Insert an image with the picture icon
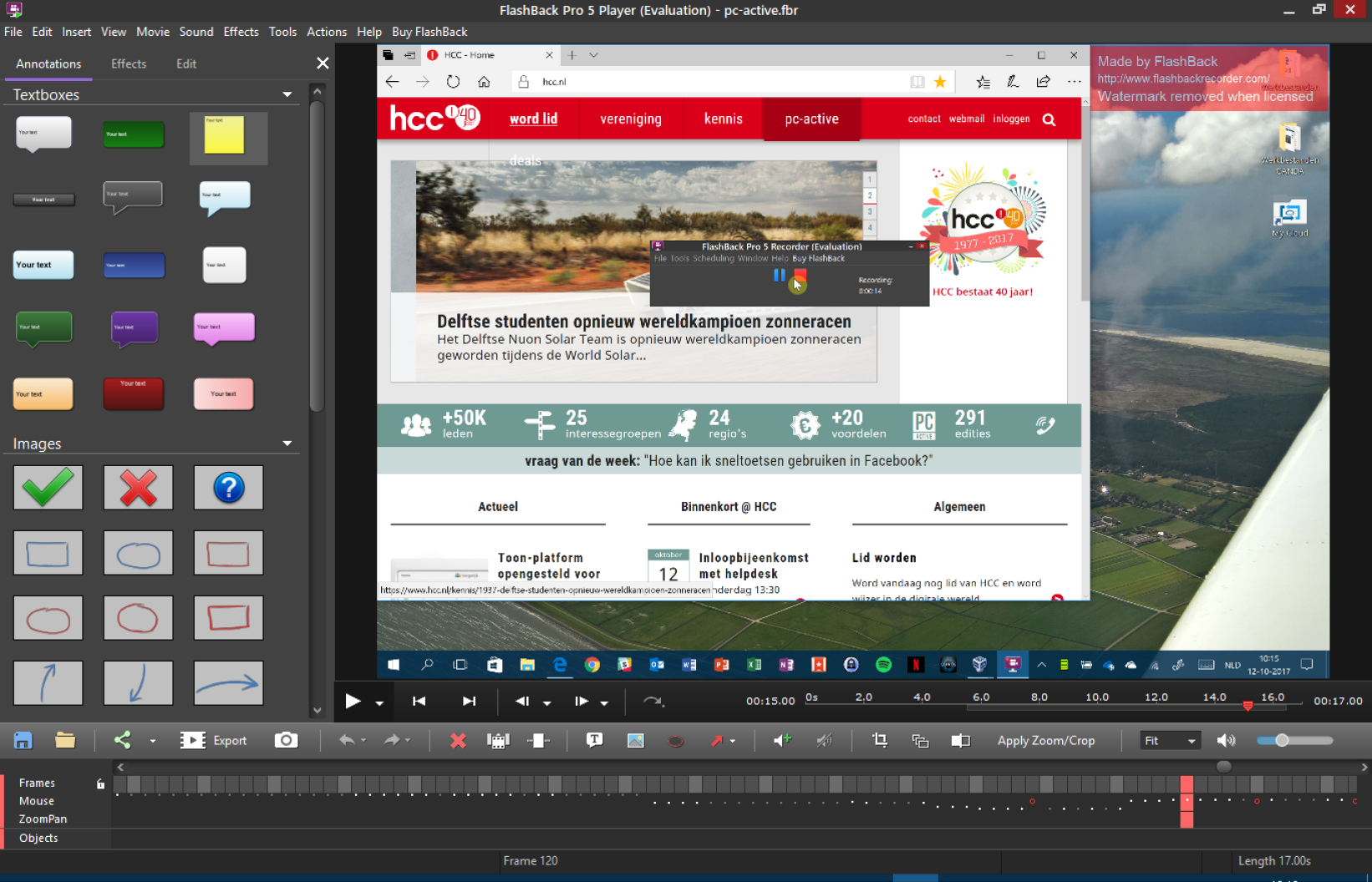 [x=635, y=740]
